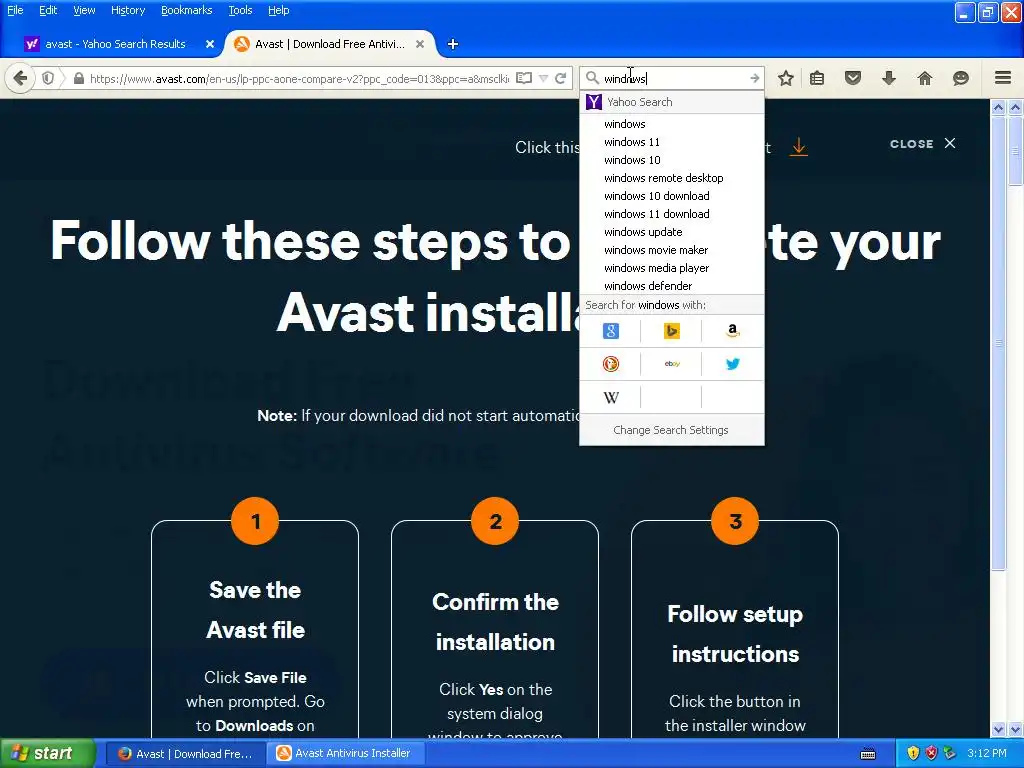Bookmark this page with star icon
Image resolution: width=1024 pixels, height=768 pixels.
pyautogui.click(x=786, y=78)
